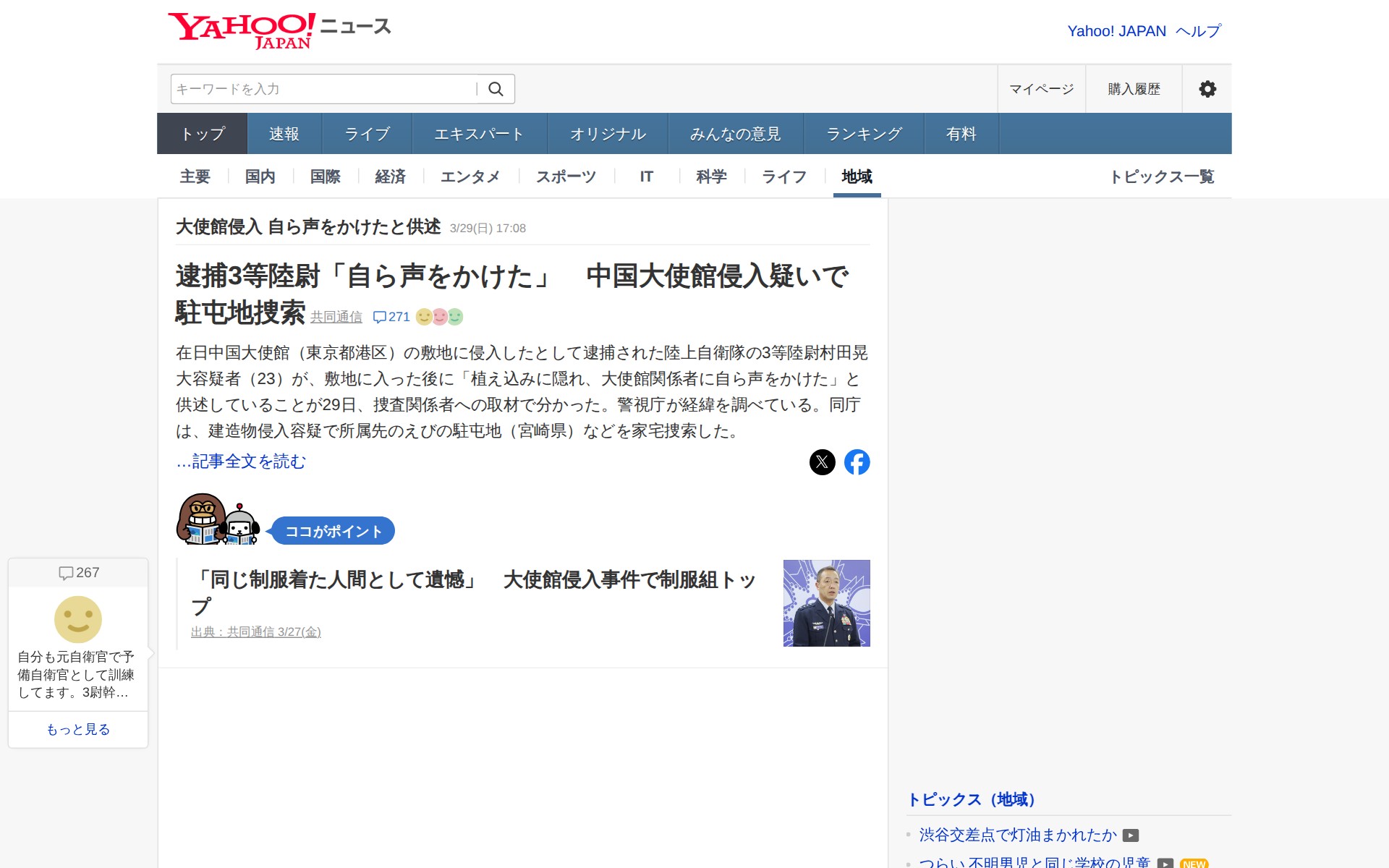
Task: Click the keyword search input field
Action: tap(322, 89)
